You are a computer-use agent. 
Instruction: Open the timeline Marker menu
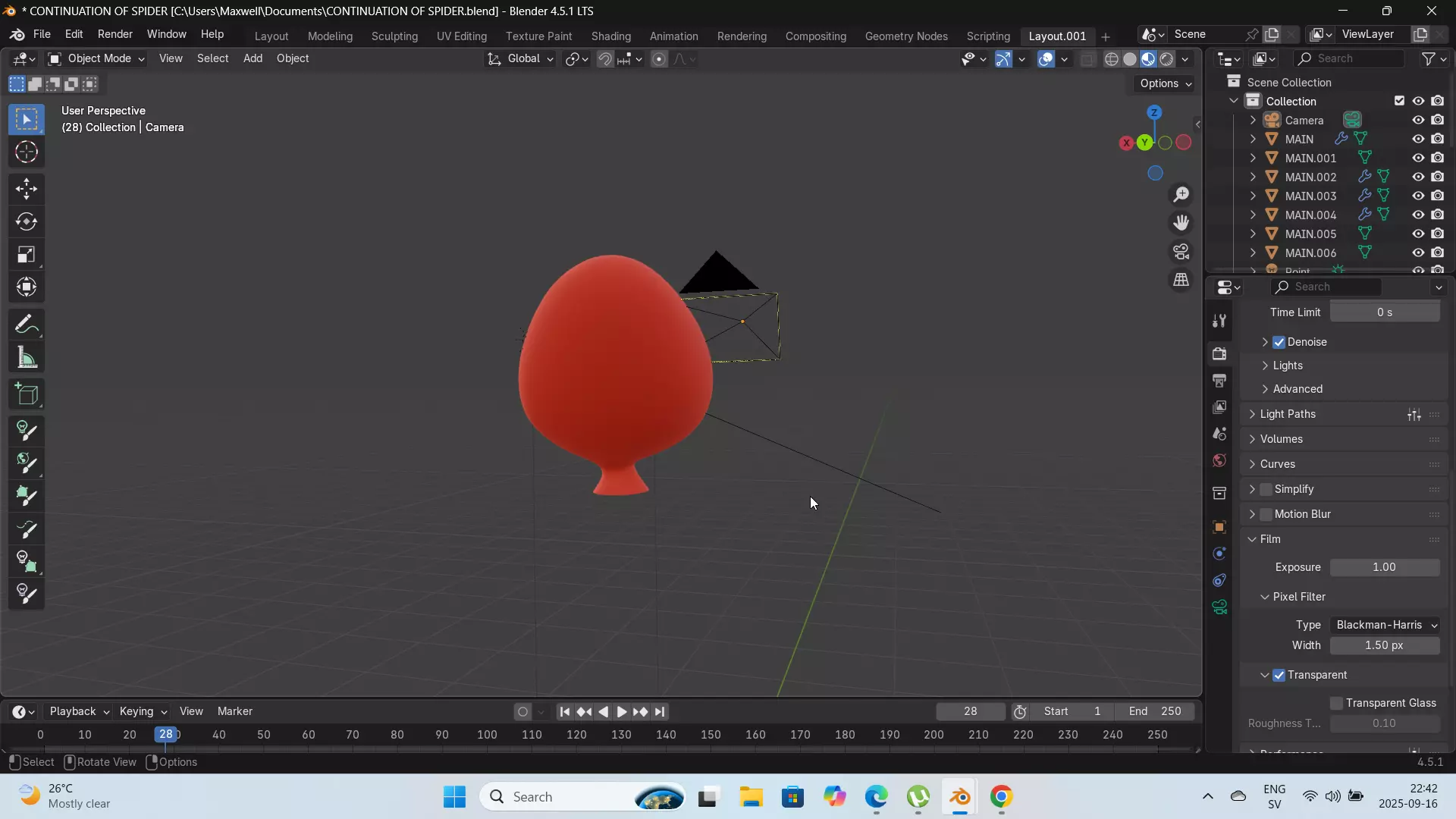(235, 711)
